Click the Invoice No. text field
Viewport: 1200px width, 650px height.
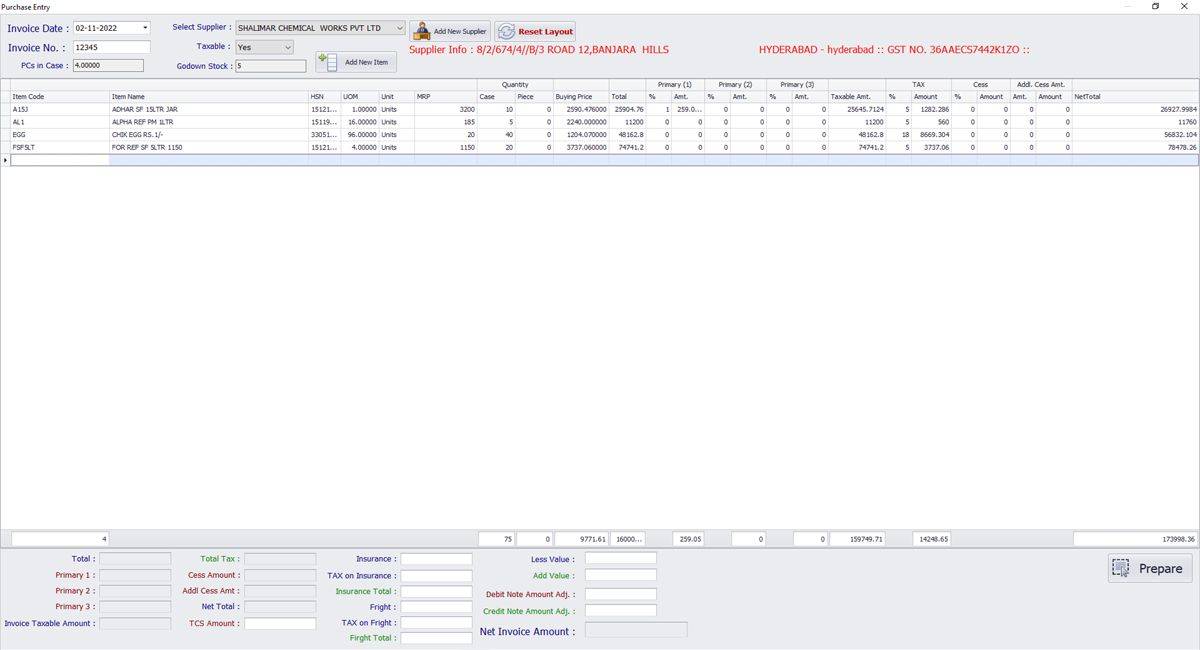pos(111,47)
